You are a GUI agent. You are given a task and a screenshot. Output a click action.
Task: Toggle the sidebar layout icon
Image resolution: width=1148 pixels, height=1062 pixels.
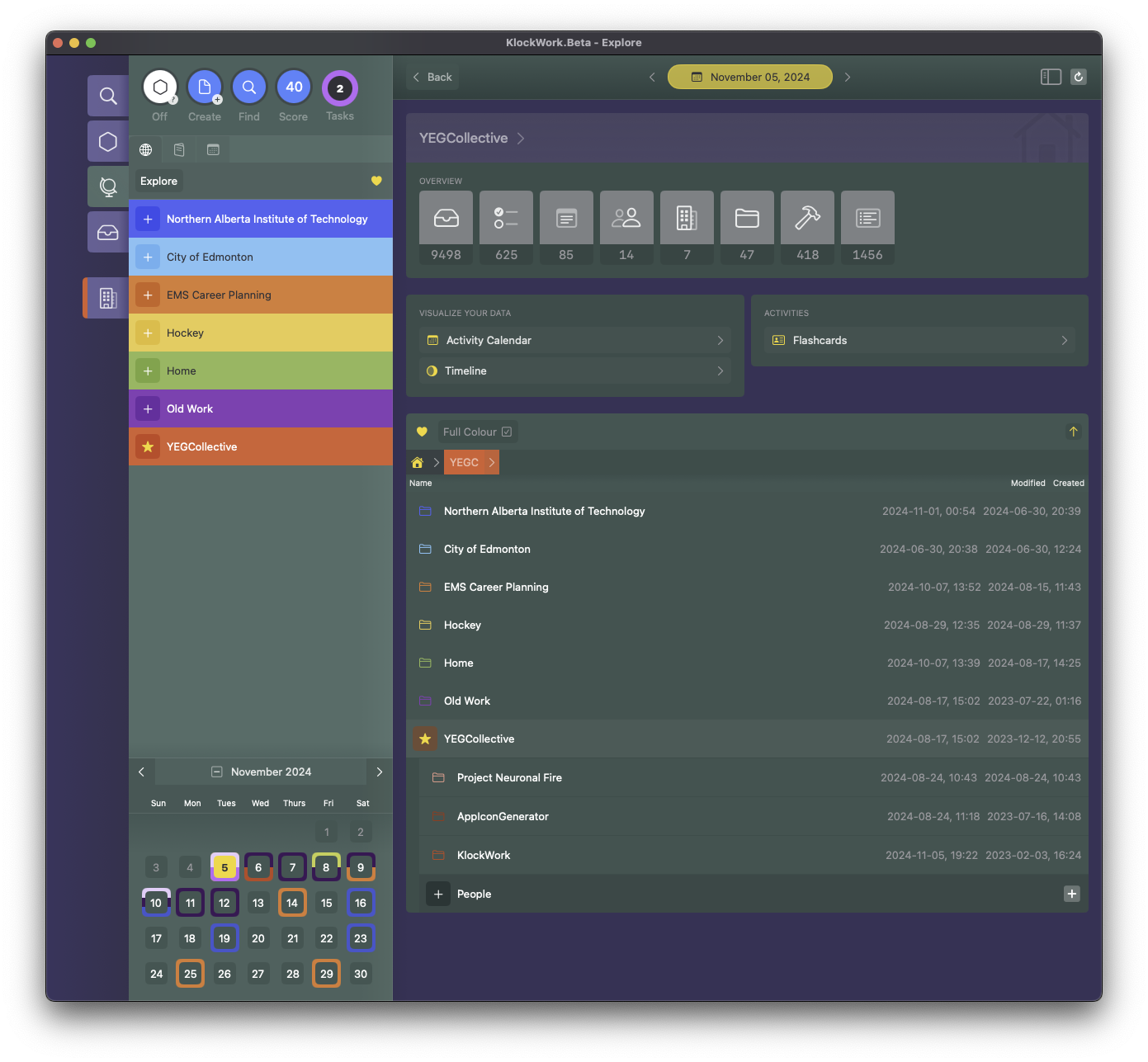[x=1051, y=77]
